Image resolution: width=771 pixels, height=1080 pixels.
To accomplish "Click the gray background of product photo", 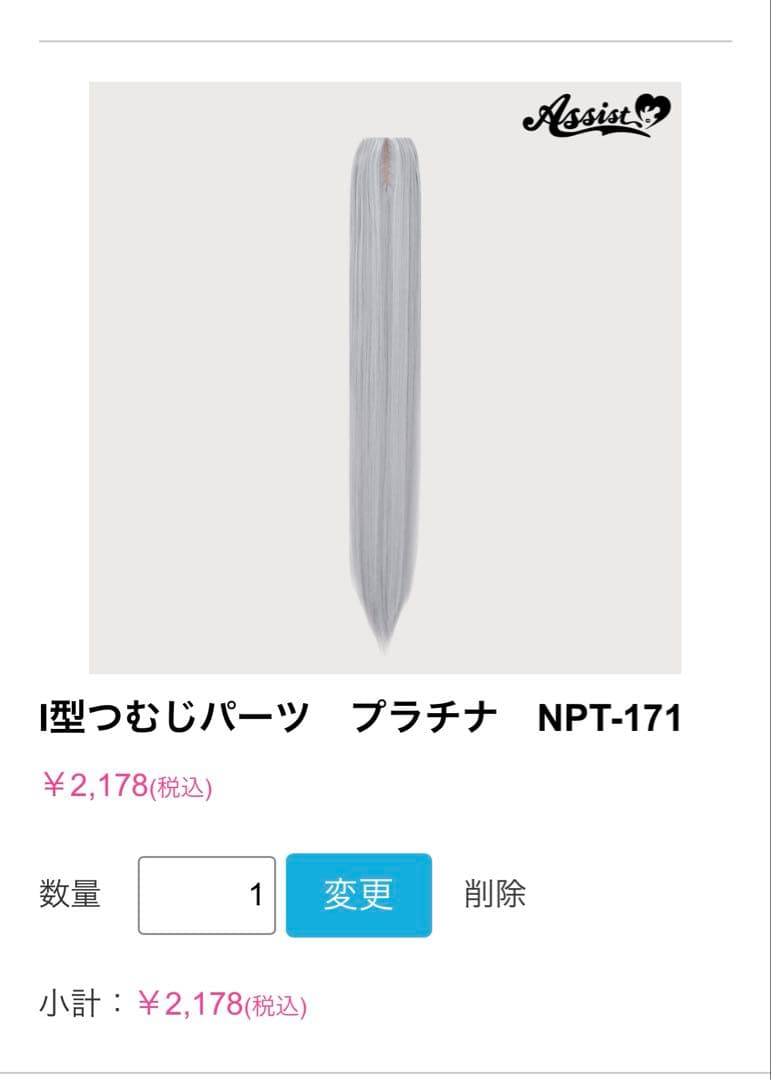I will click(x=207, y=413).
